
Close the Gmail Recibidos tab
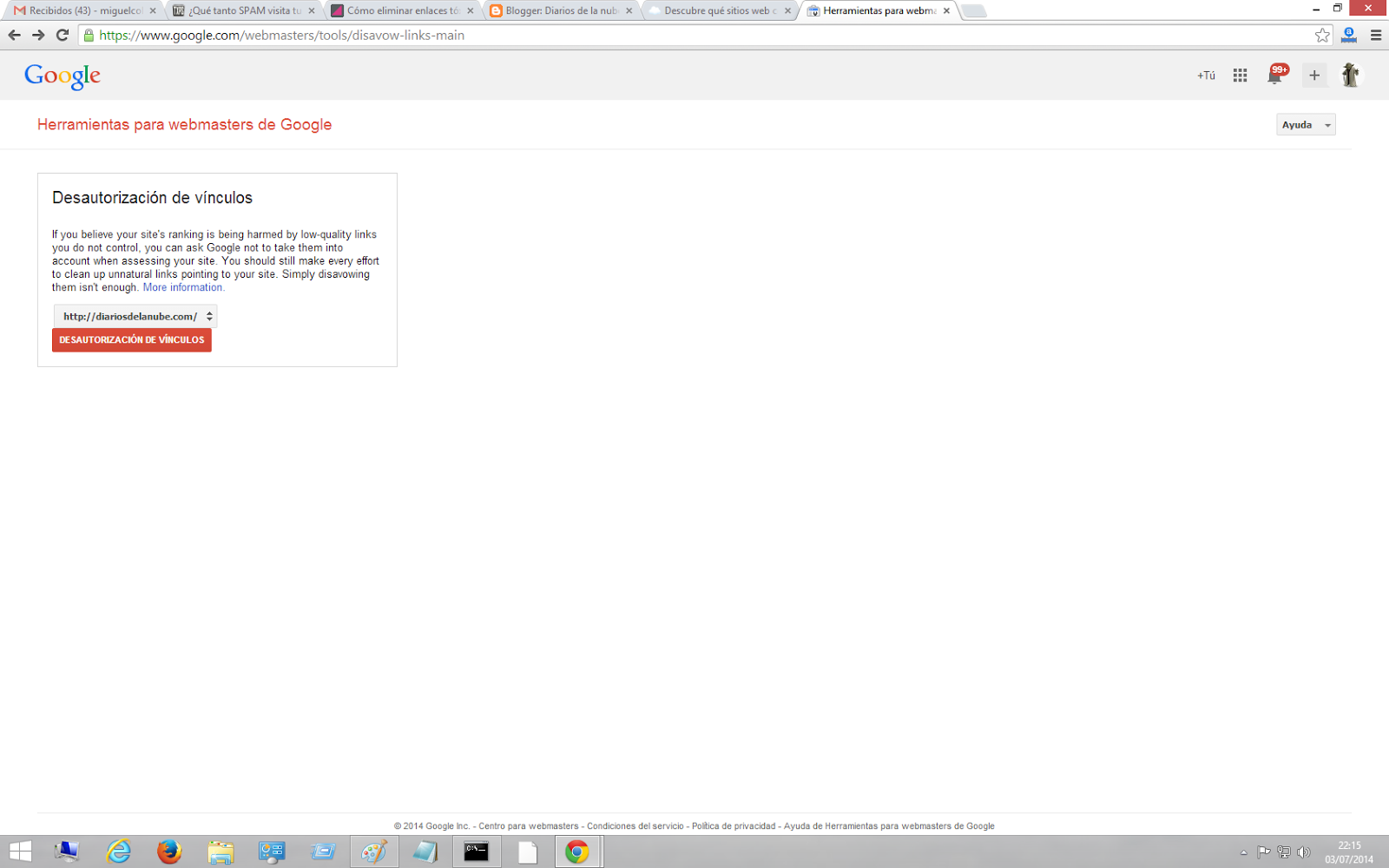153,11
